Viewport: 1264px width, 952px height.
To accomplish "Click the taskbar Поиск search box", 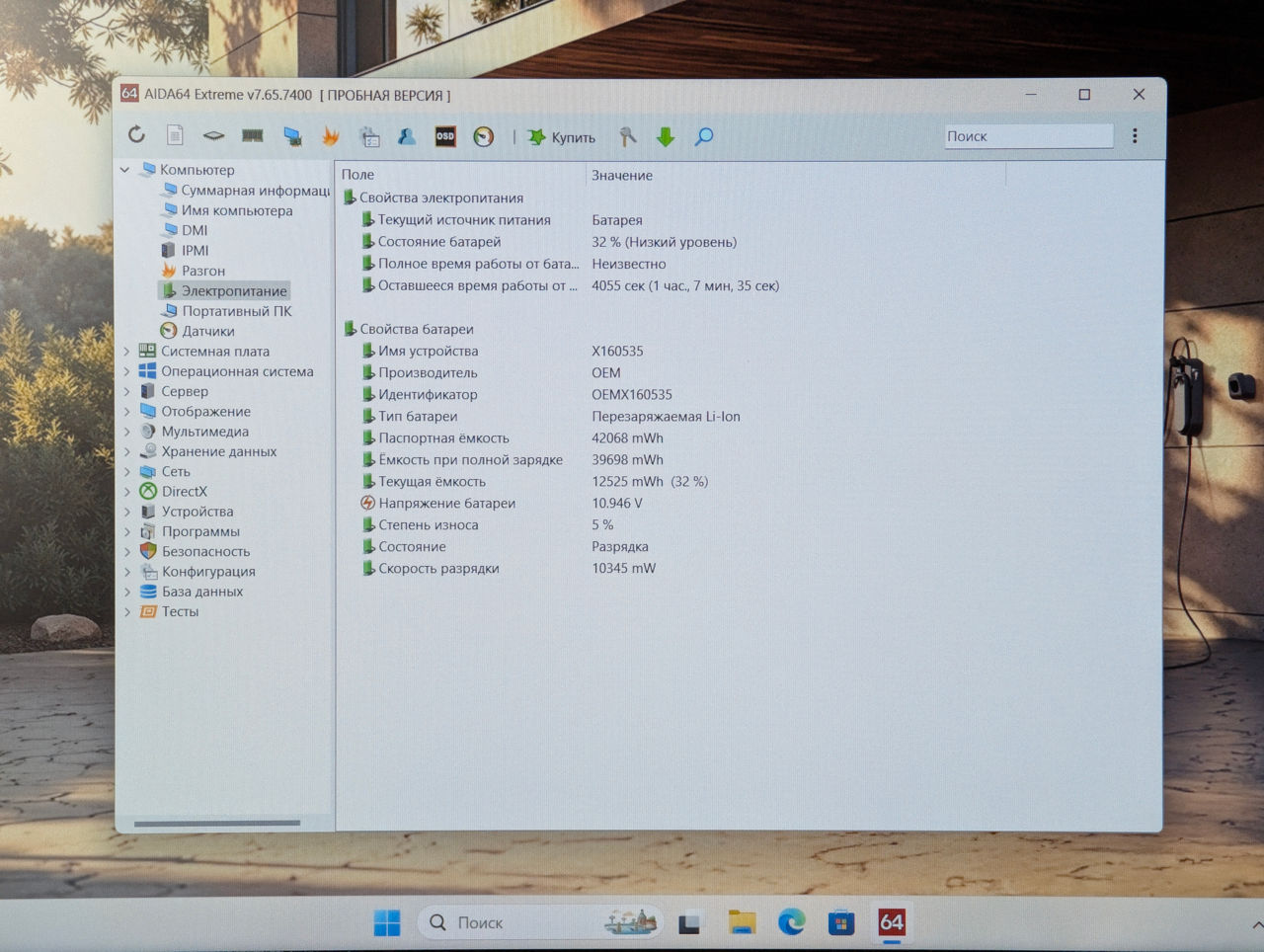I will [x=540, y=922].
